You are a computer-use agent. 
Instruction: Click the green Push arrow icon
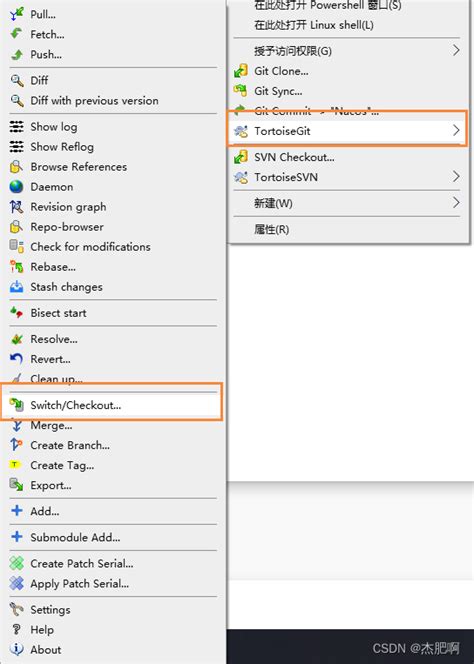(x=17, y=54)
